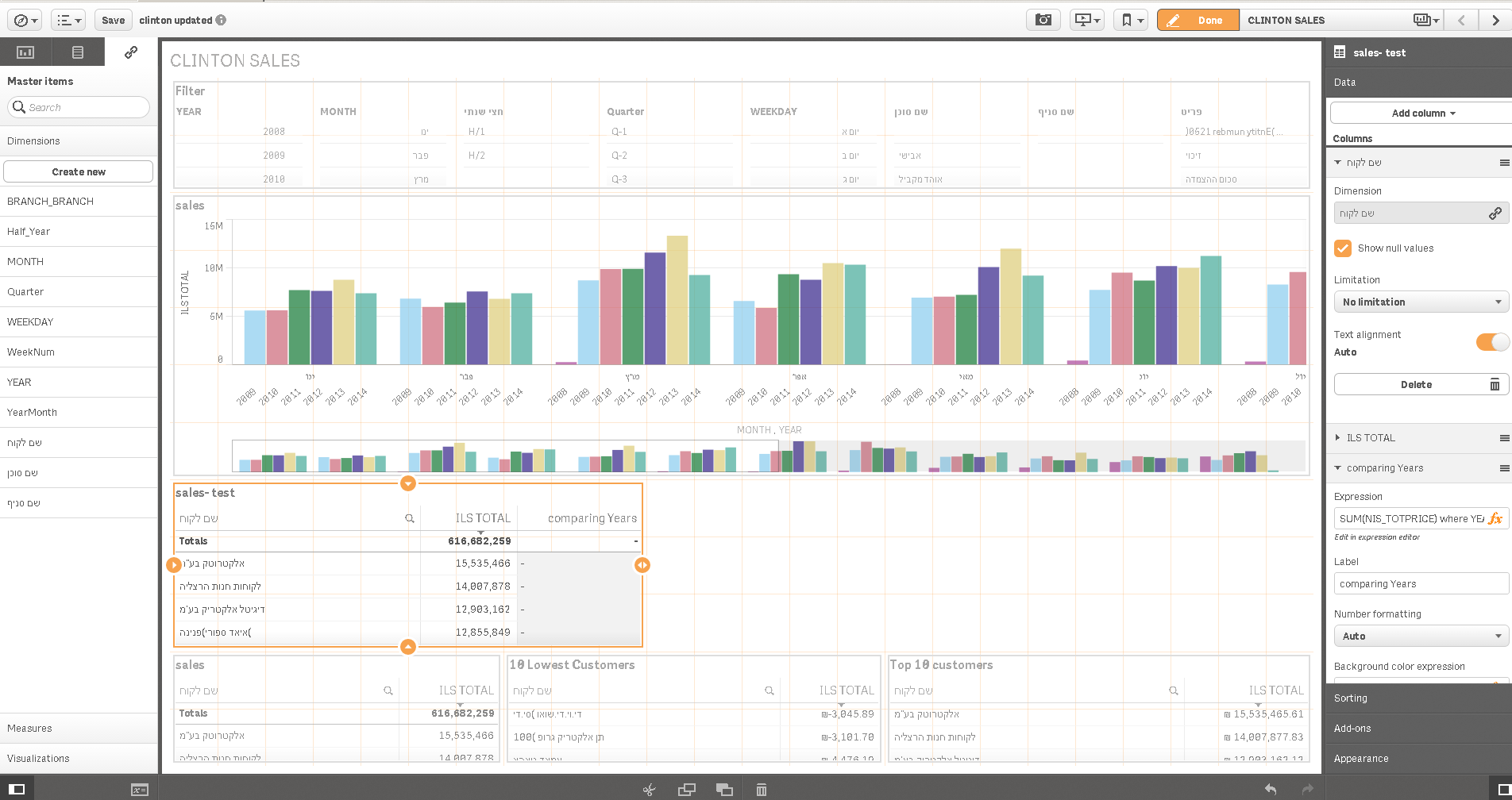Switch to the Fields assets tab
The image size is (1512, 800).
(78, 52)
